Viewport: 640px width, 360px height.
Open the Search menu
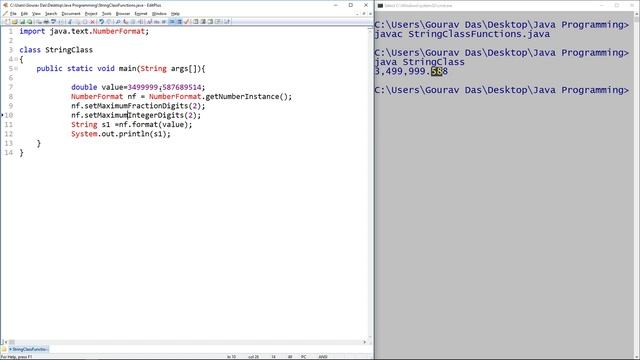[51, 14]
